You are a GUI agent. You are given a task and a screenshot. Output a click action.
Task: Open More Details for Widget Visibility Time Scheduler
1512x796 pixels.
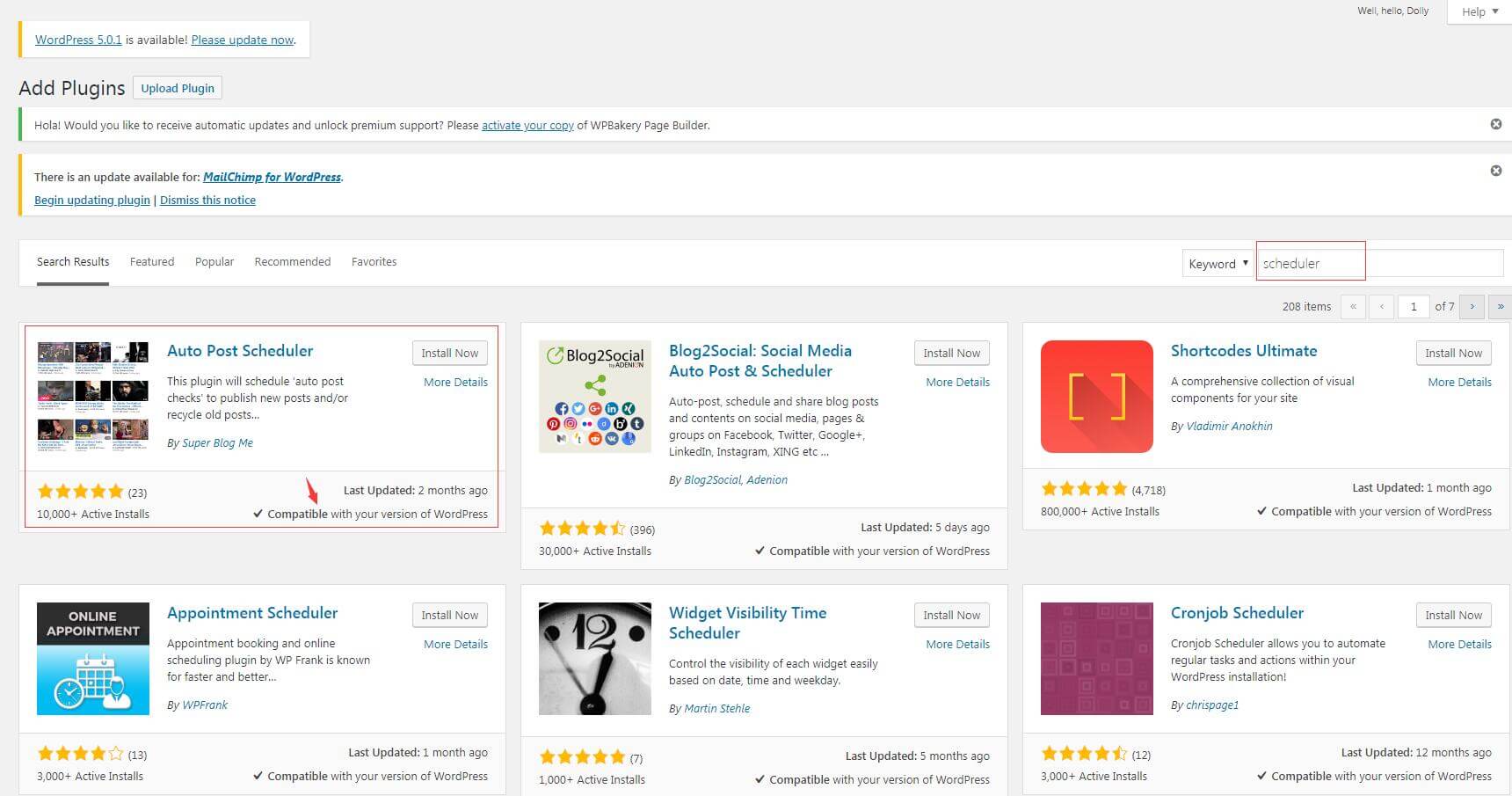coord(957,644)
